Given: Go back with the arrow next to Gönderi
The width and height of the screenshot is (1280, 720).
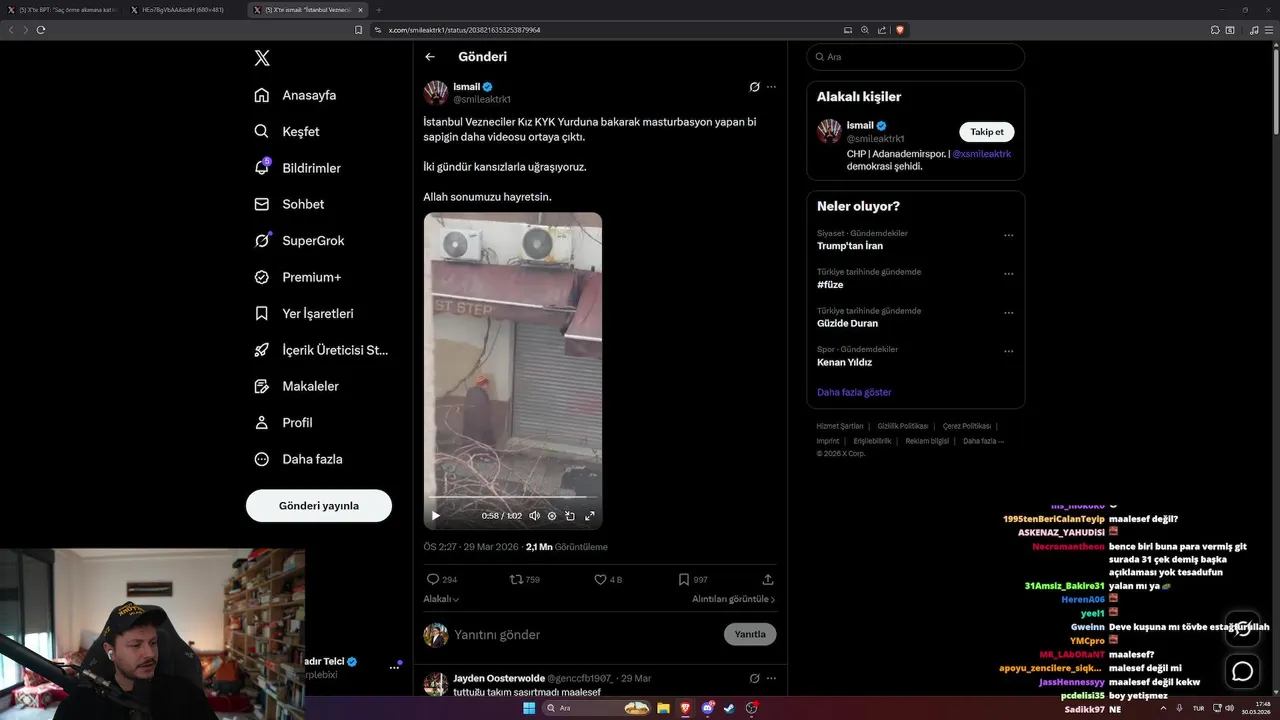Looking at the screenshot, I should pyautogui.click(x=430, y=57).
